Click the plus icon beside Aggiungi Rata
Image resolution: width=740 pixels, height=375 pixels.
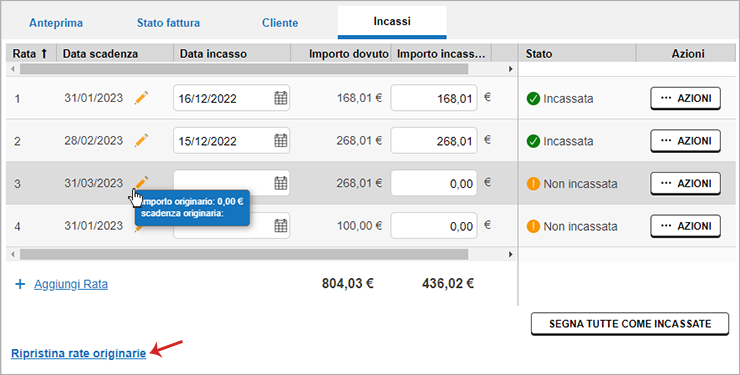pyautogui.click(x=20, y=284)
